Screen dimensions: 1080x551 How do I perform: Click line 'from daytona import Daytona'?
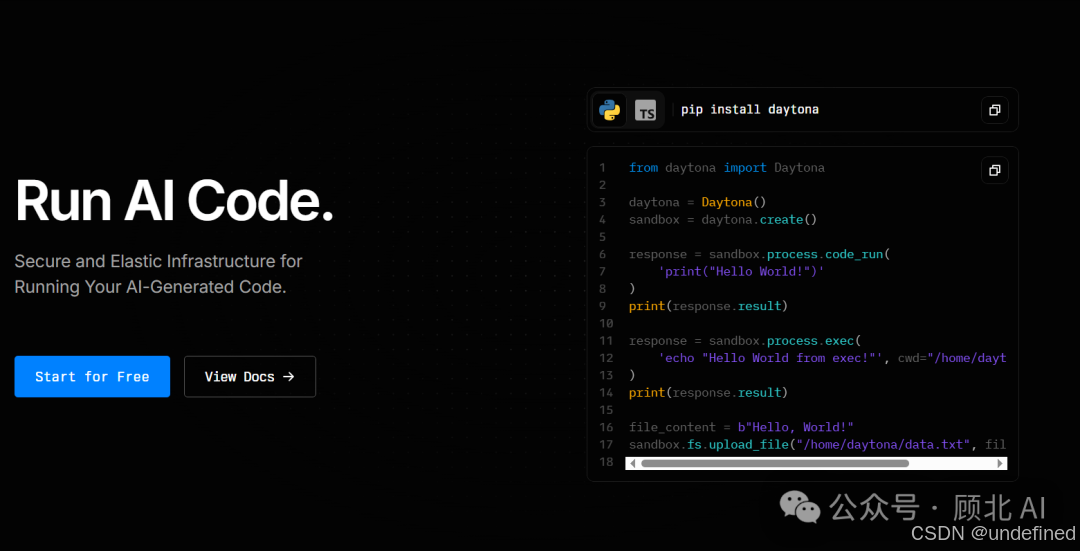727,167
